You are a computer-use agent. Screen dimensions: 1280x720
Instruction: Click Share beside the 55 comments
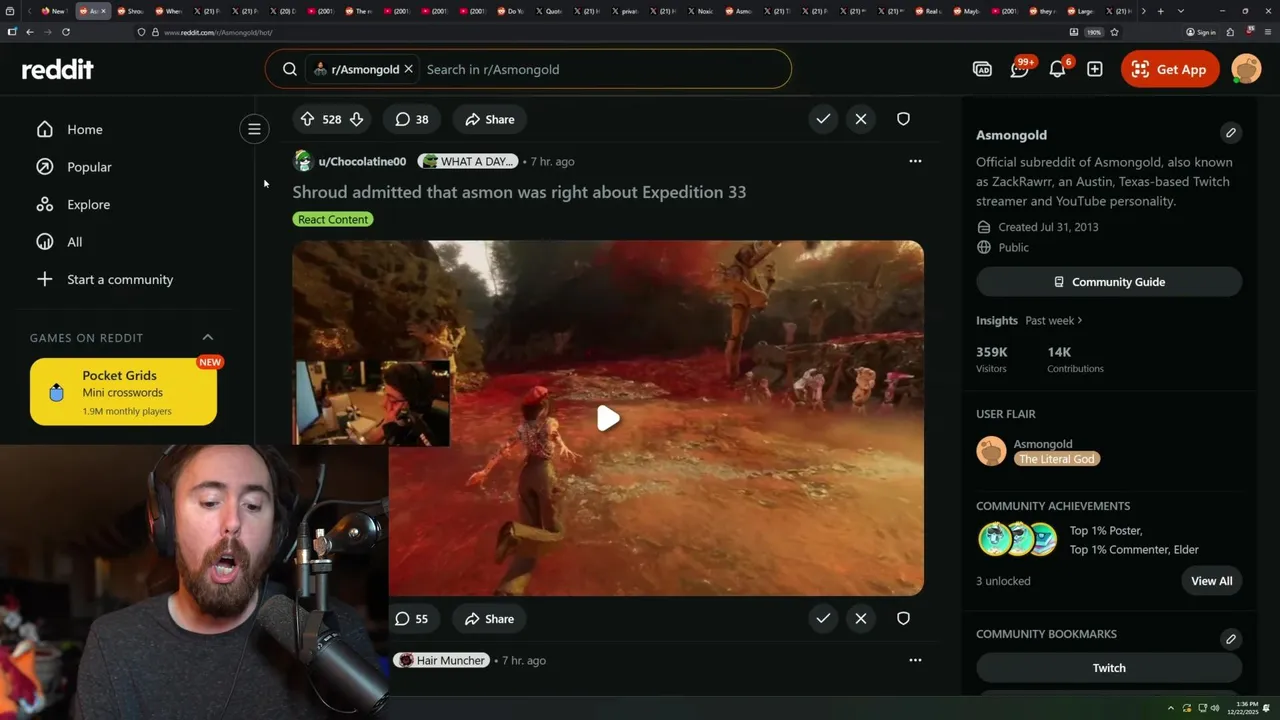point(490,619)
